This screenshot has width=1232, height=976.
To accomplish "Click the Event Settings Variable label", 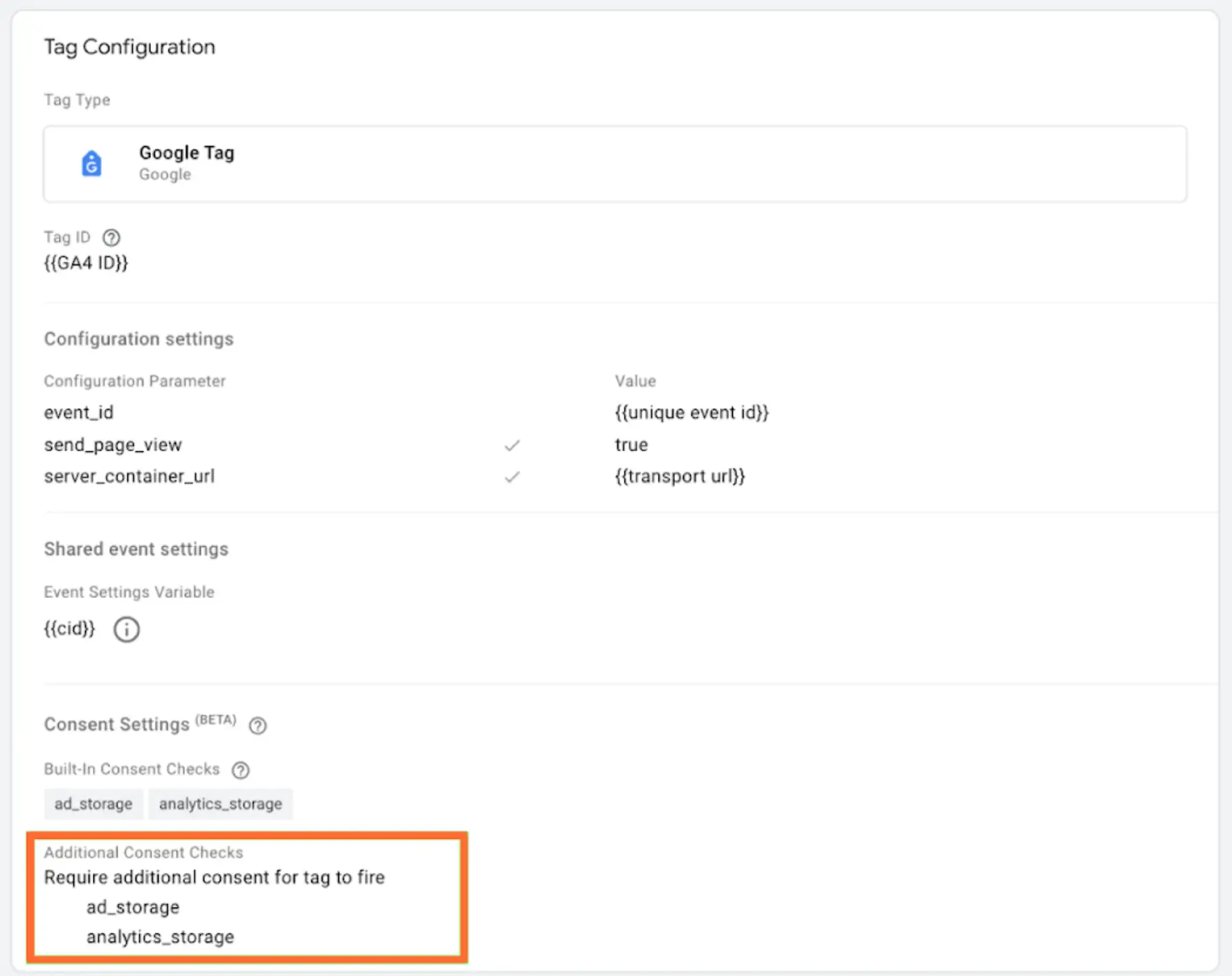I will tap(129, 593).
